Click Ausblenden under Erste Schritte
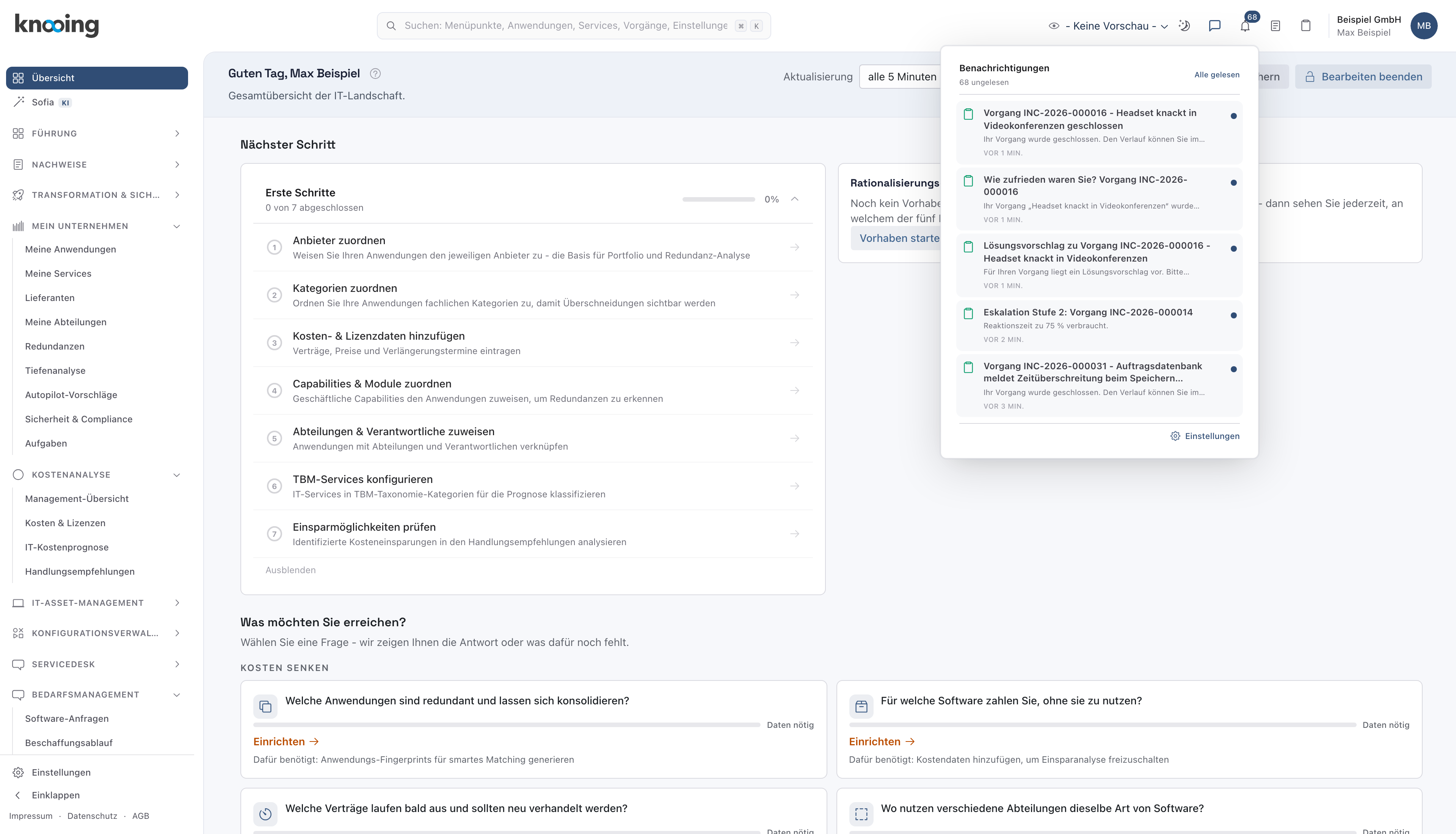 290,570
